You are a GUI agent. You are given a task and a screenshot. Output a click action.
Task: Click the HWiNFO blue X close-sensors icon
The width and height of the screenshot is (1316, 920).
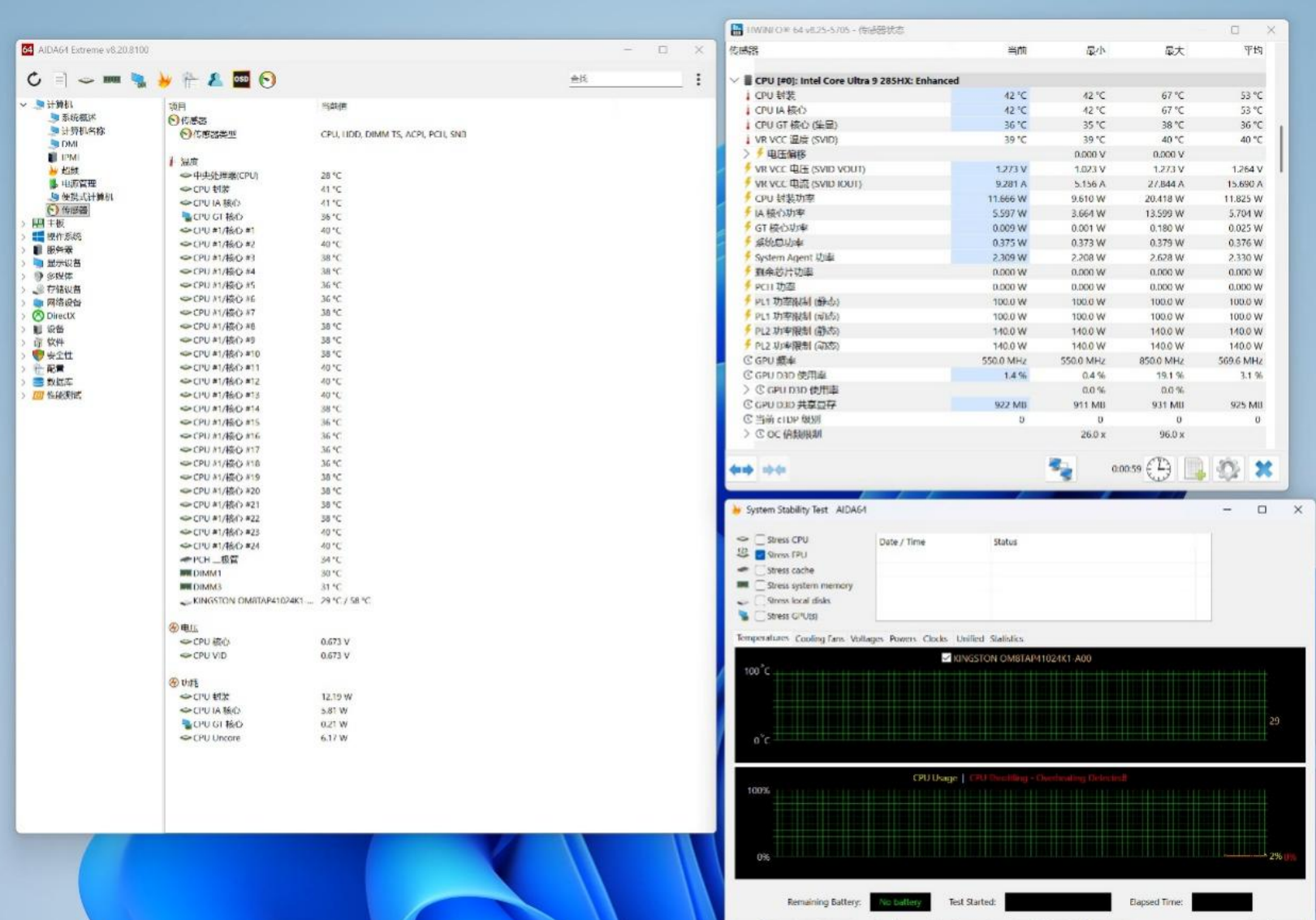point(1263,469)
